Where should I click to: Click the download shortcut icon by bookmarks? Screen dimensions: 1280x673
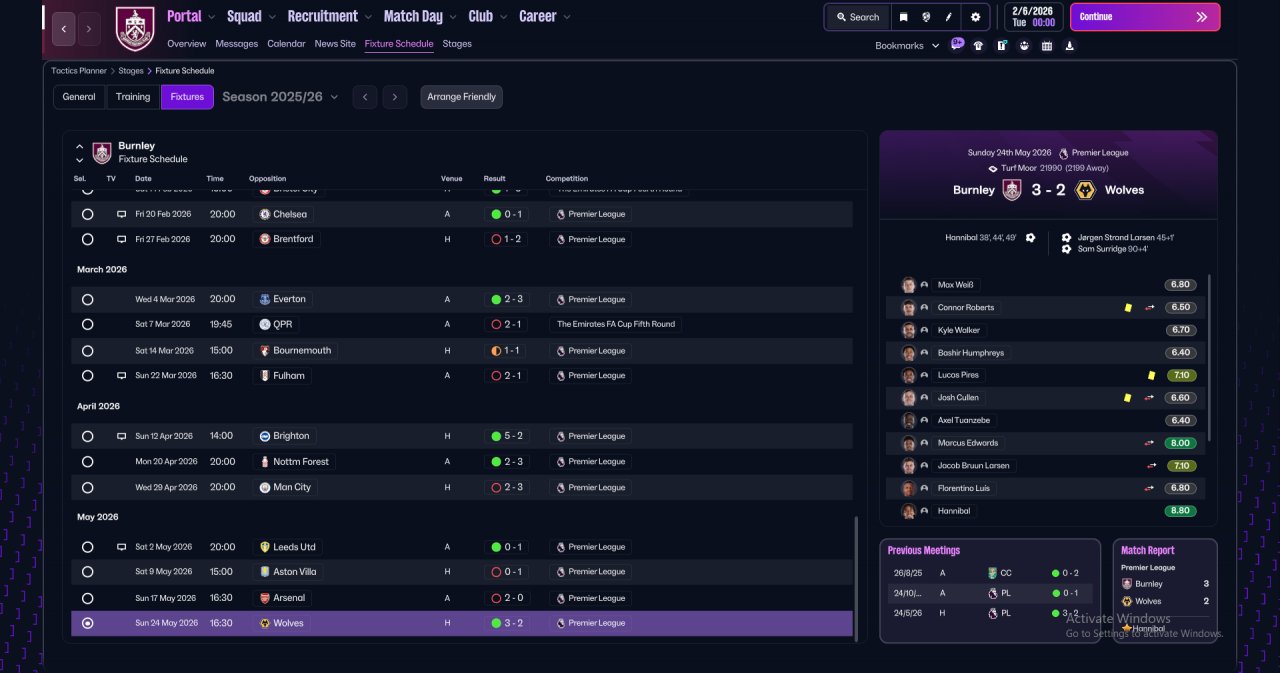[x=1070, y=45]
